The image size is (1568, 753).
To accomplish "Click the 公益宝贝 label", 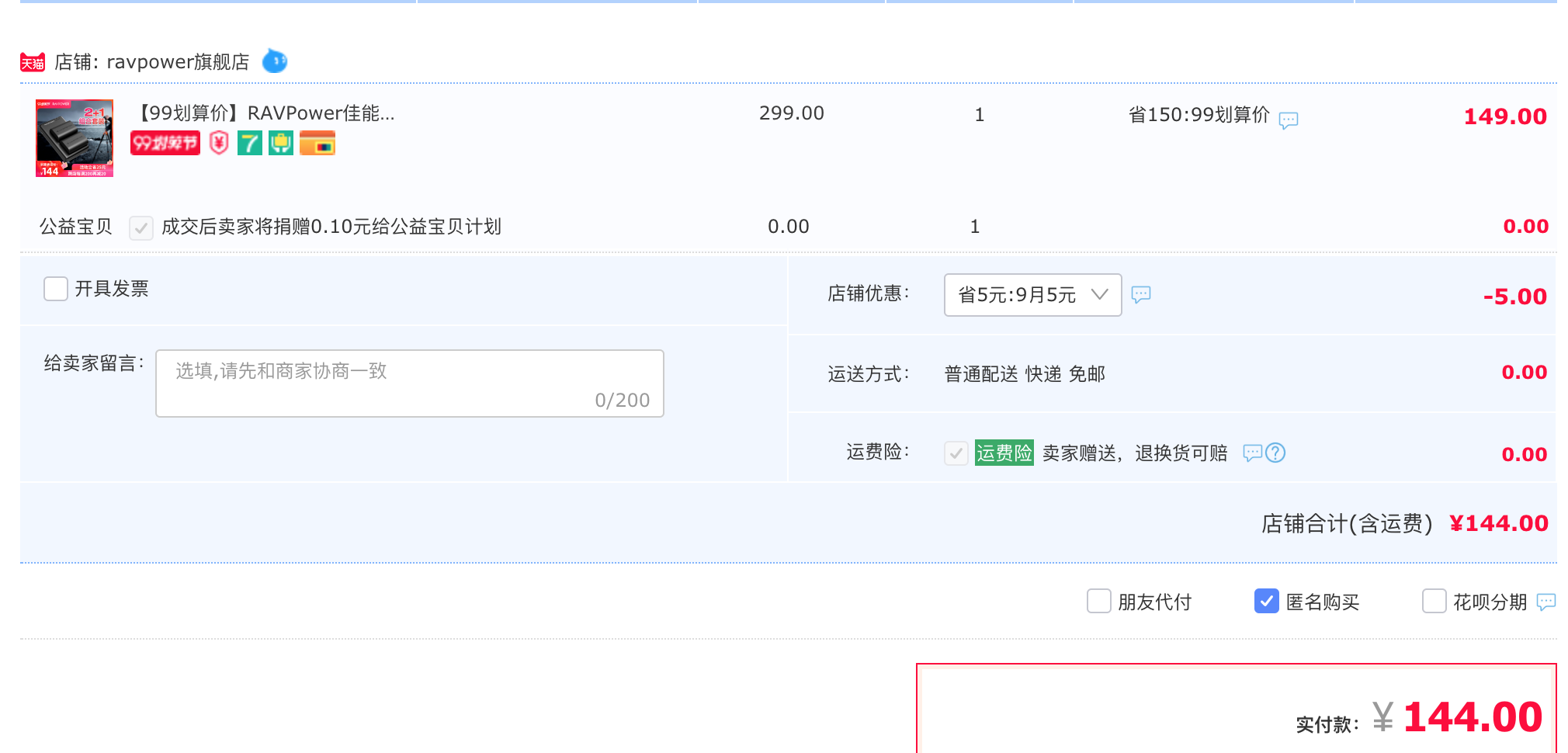I will [76, 227].
